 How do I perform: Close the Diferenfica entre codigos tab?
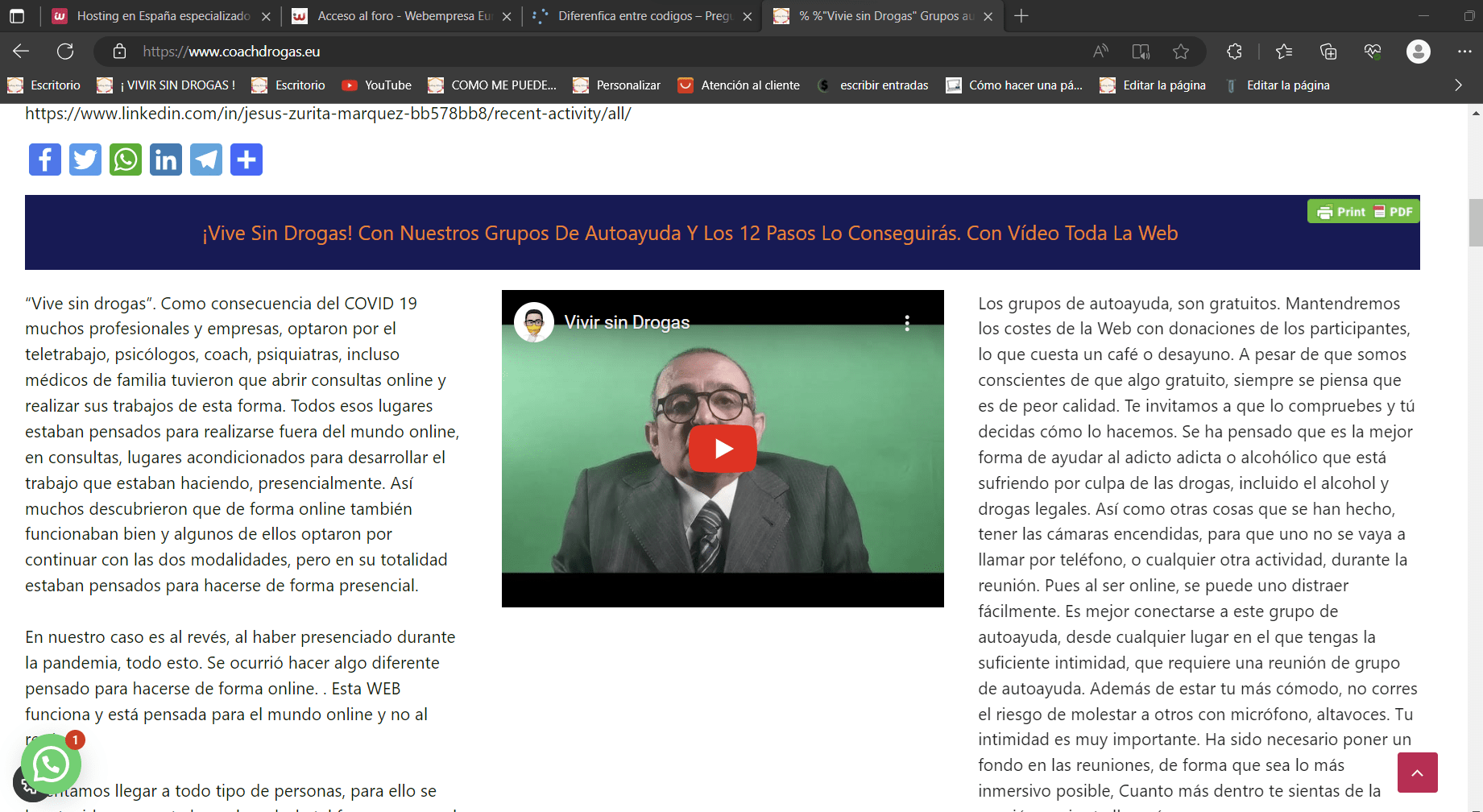[x=748, y=16]
